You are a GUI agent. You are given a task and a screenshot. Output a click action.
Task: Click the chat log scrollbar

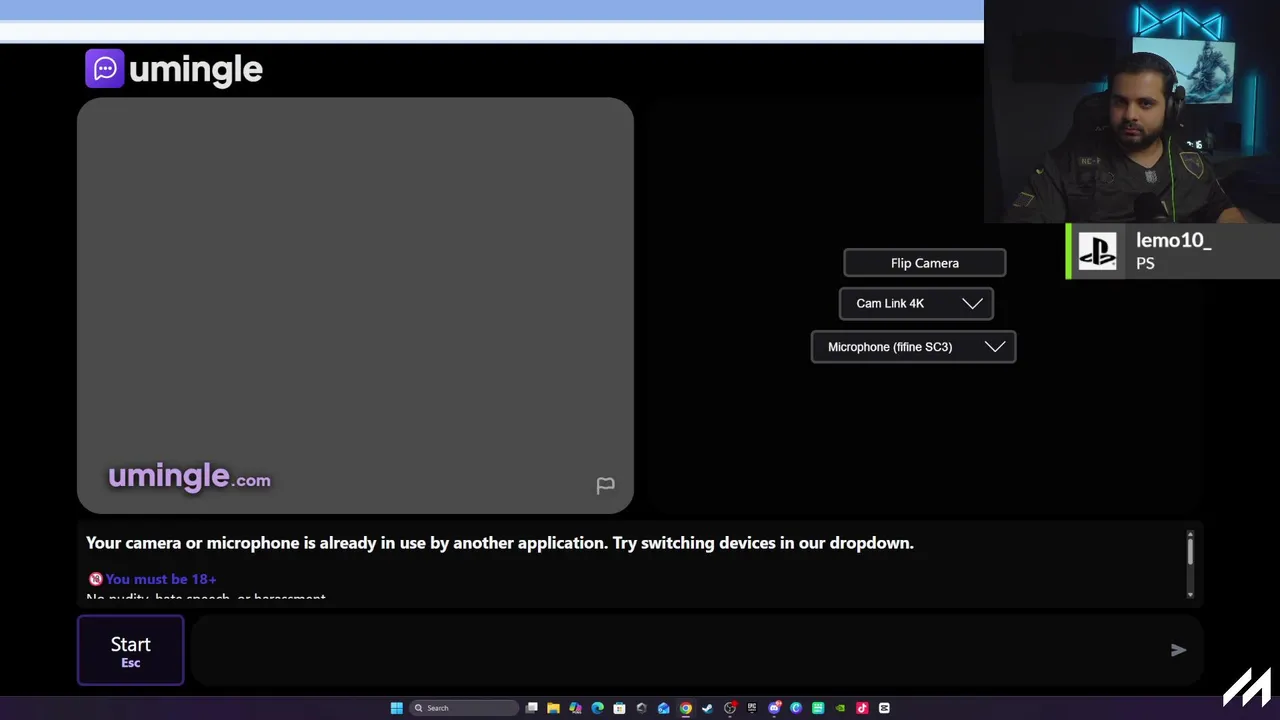pyautogui.click(x=1190, y=564)
